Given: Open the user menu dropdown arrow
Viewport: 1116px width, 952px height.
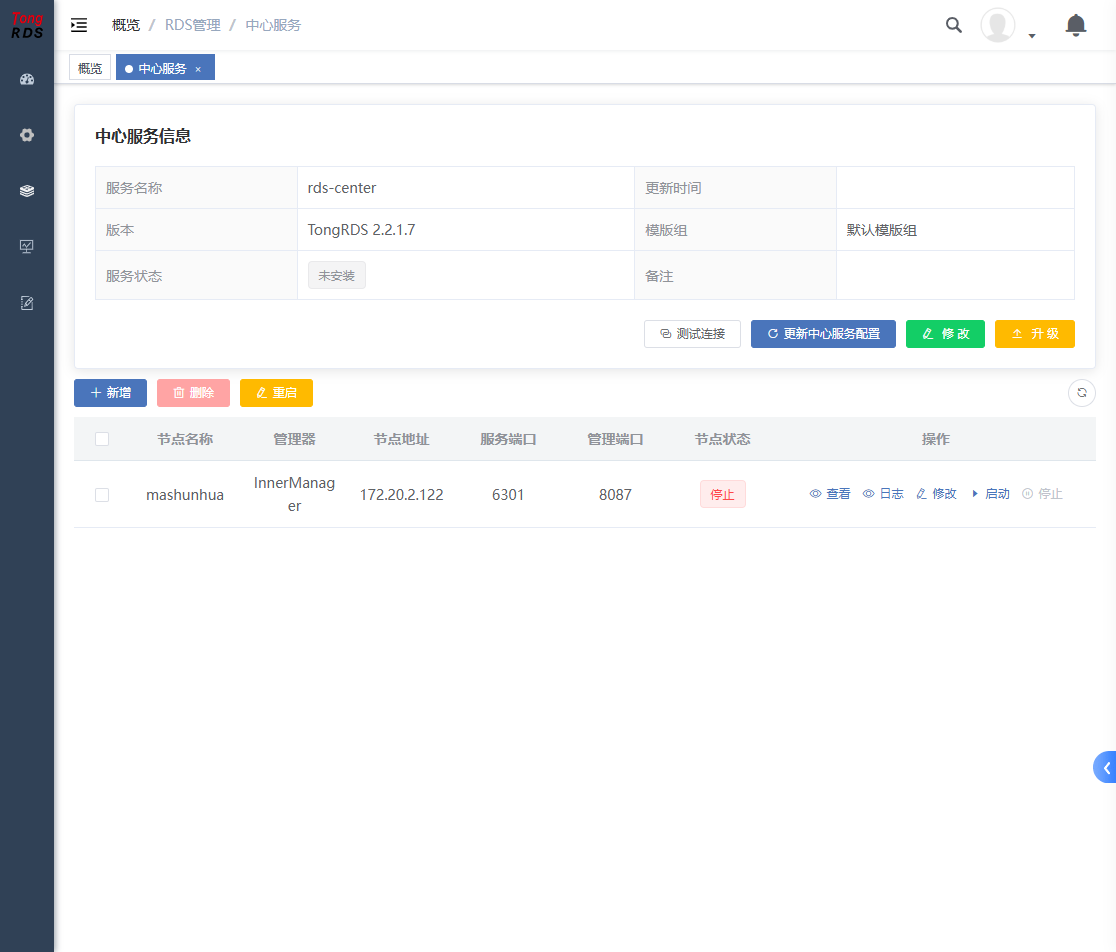Looking at the screenshot, I should pos(1032,36).
